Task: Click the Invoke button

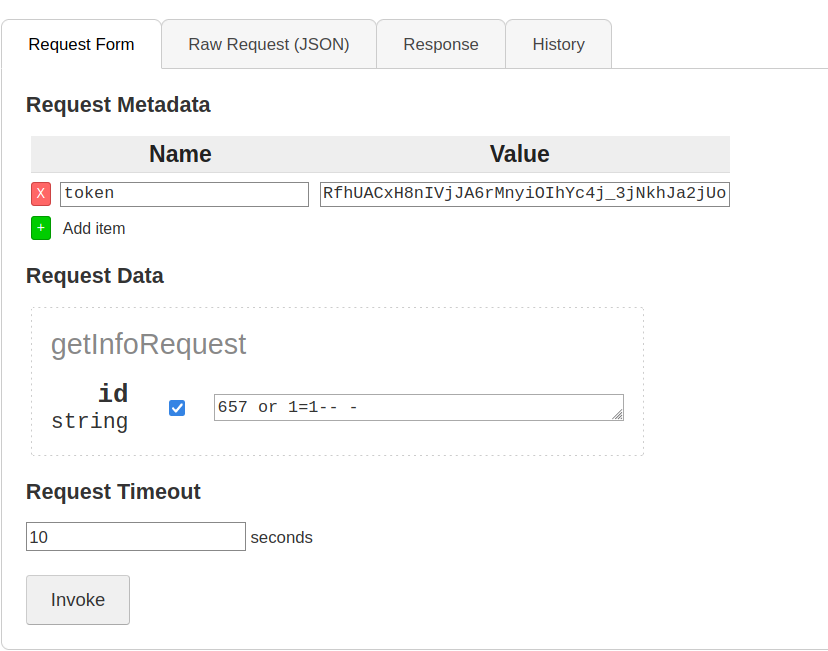Action: (78, 600)
